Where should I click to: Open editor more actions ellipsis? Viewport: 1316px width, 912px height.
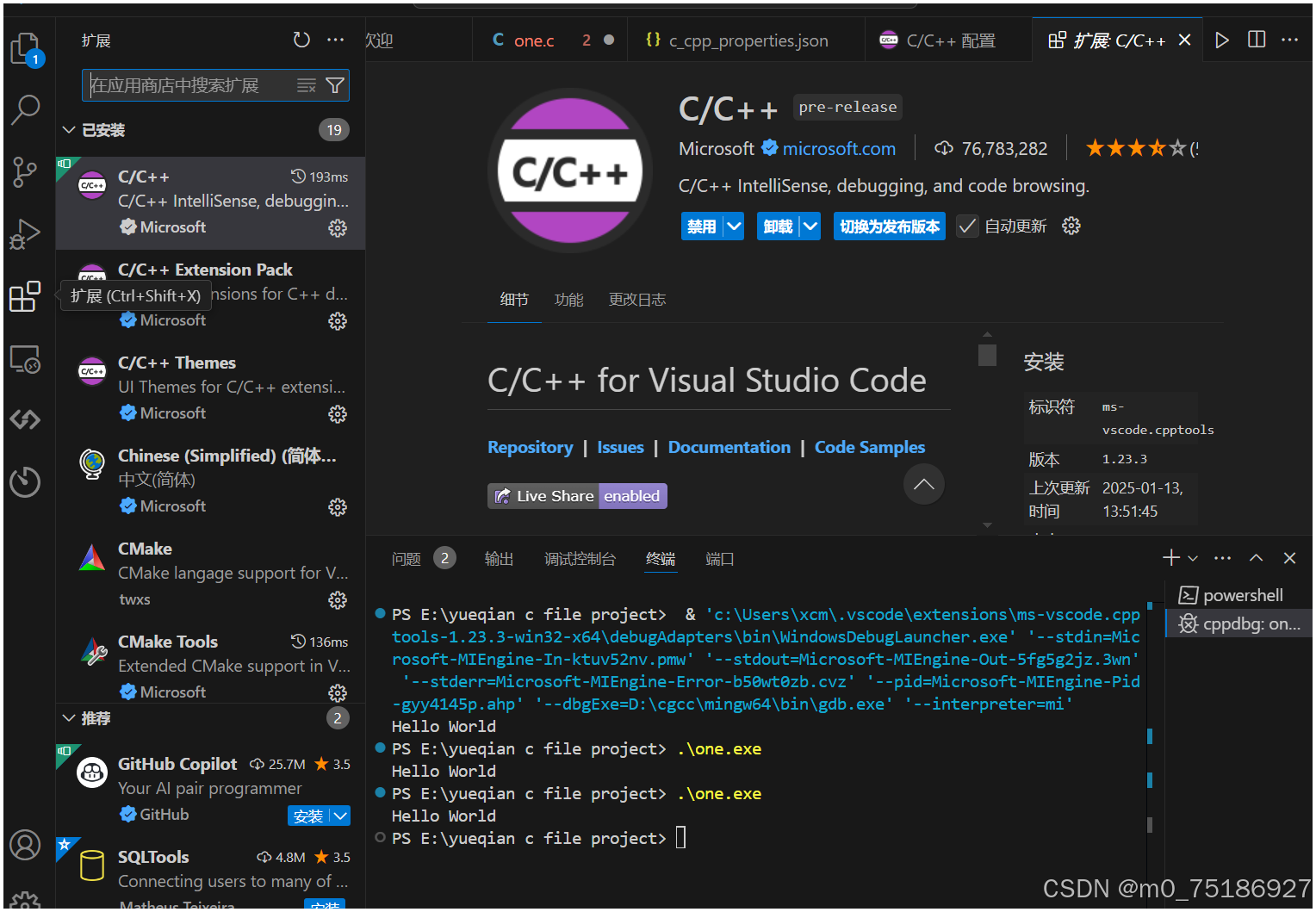pos(1289,40)
